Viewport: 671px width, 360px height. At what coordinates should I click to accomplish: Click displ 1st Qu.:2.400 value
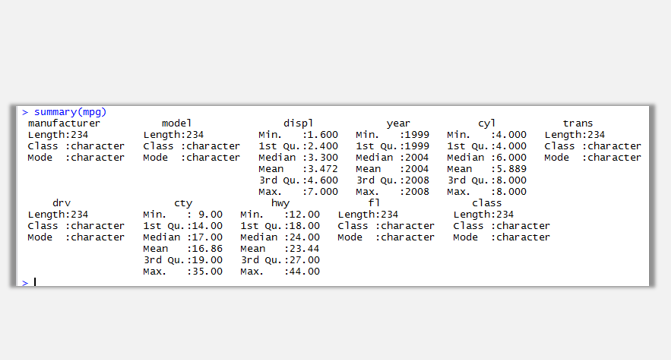pos(298,146)
